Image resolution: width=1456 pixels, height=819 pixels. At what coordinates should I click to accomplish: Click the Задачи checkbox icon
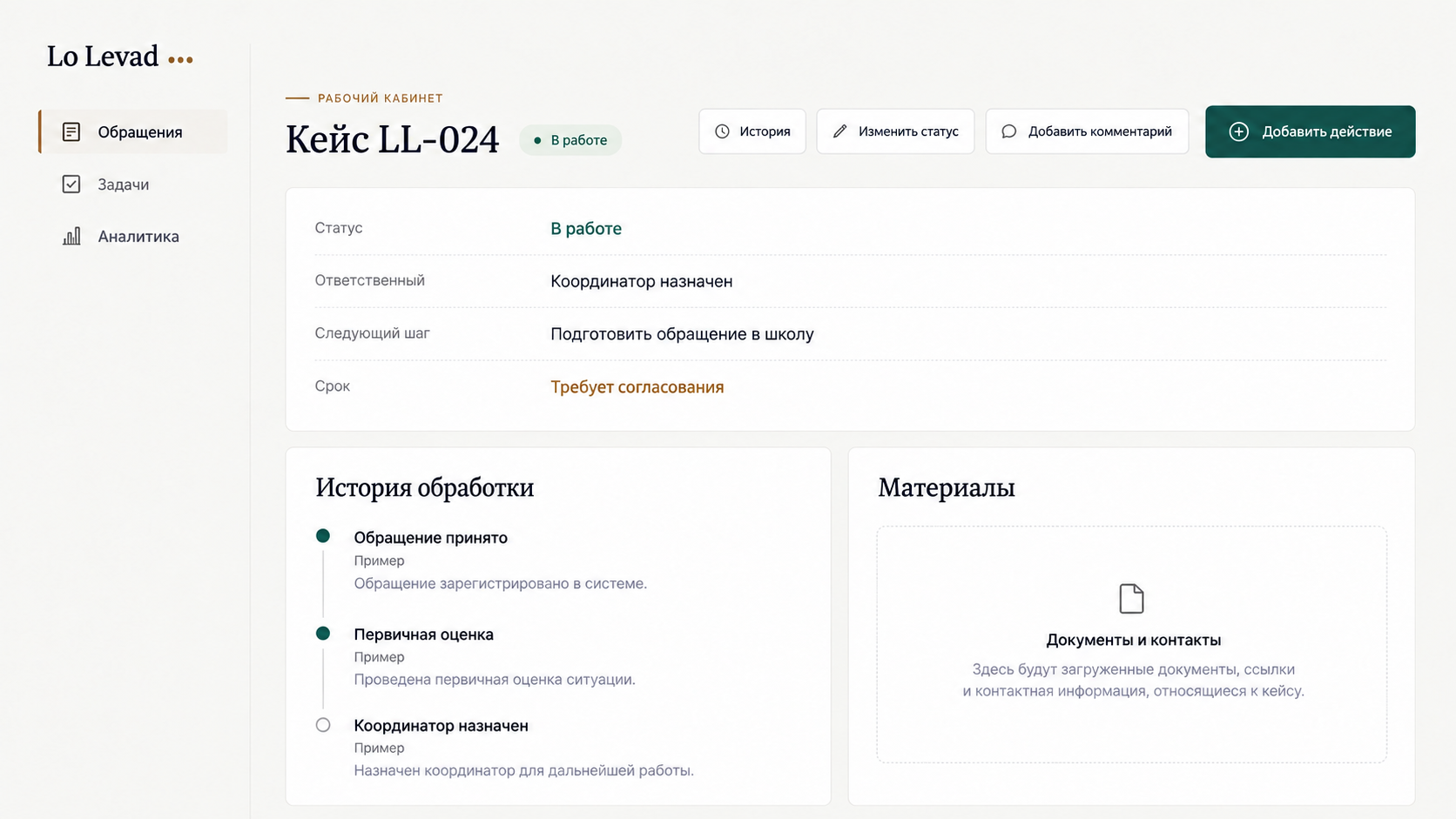71,184
